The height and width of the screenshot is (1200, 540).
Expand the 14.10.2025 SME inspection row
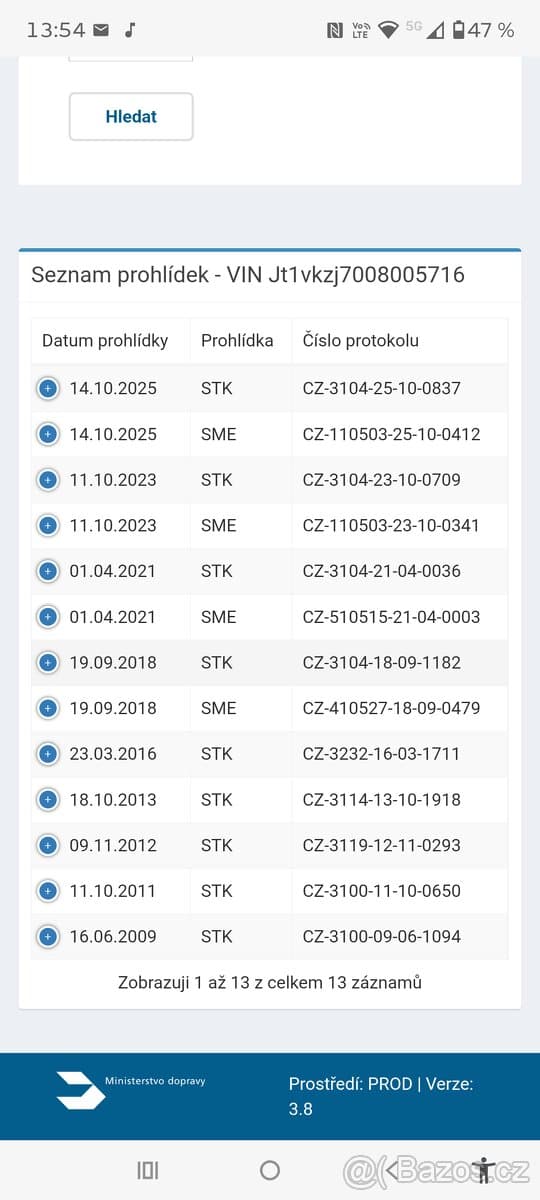click(x=47, y=434)
